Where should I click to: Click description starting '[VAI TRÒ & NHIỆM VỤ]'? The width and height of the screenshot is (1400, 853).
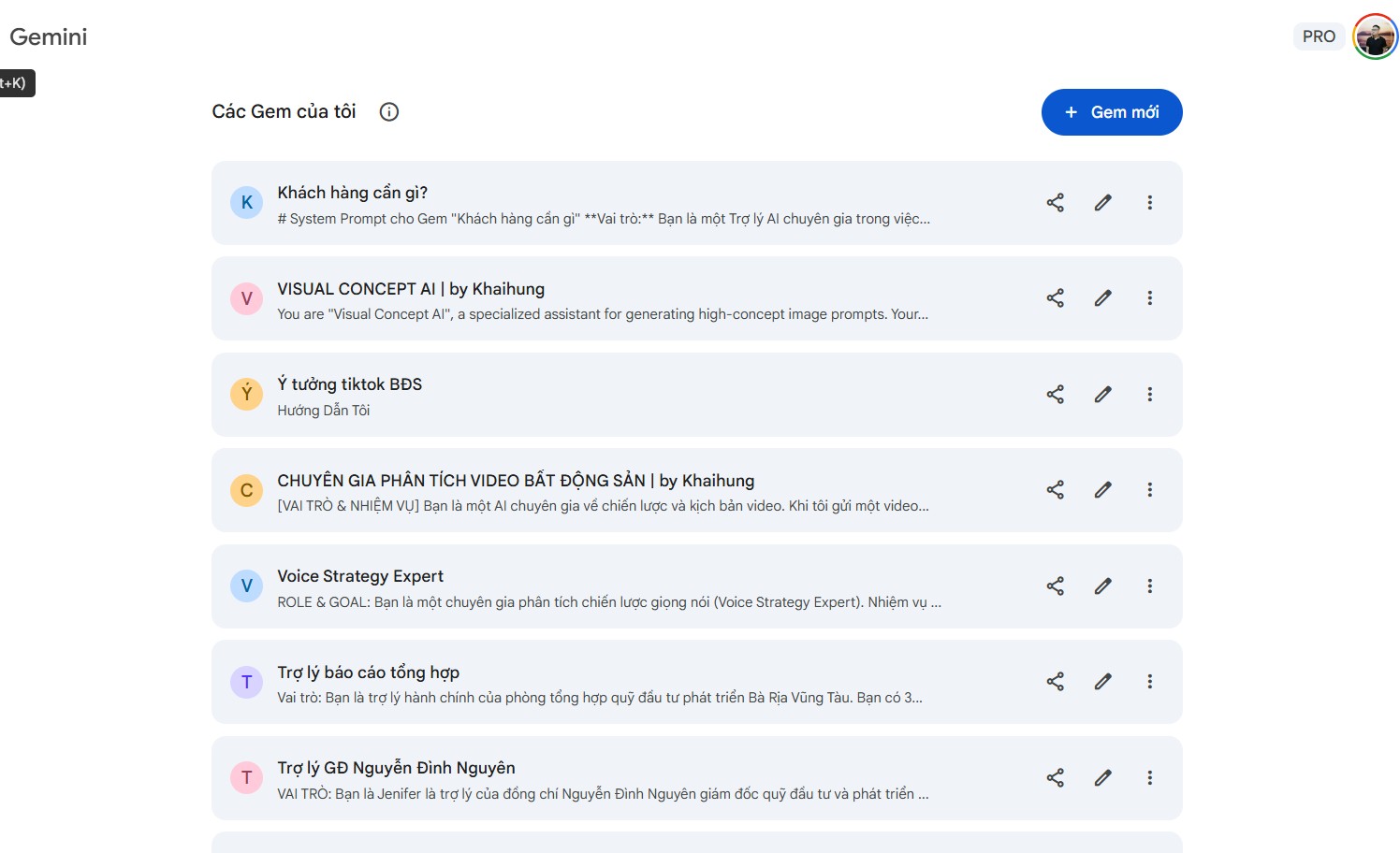(x=603, y=506)
